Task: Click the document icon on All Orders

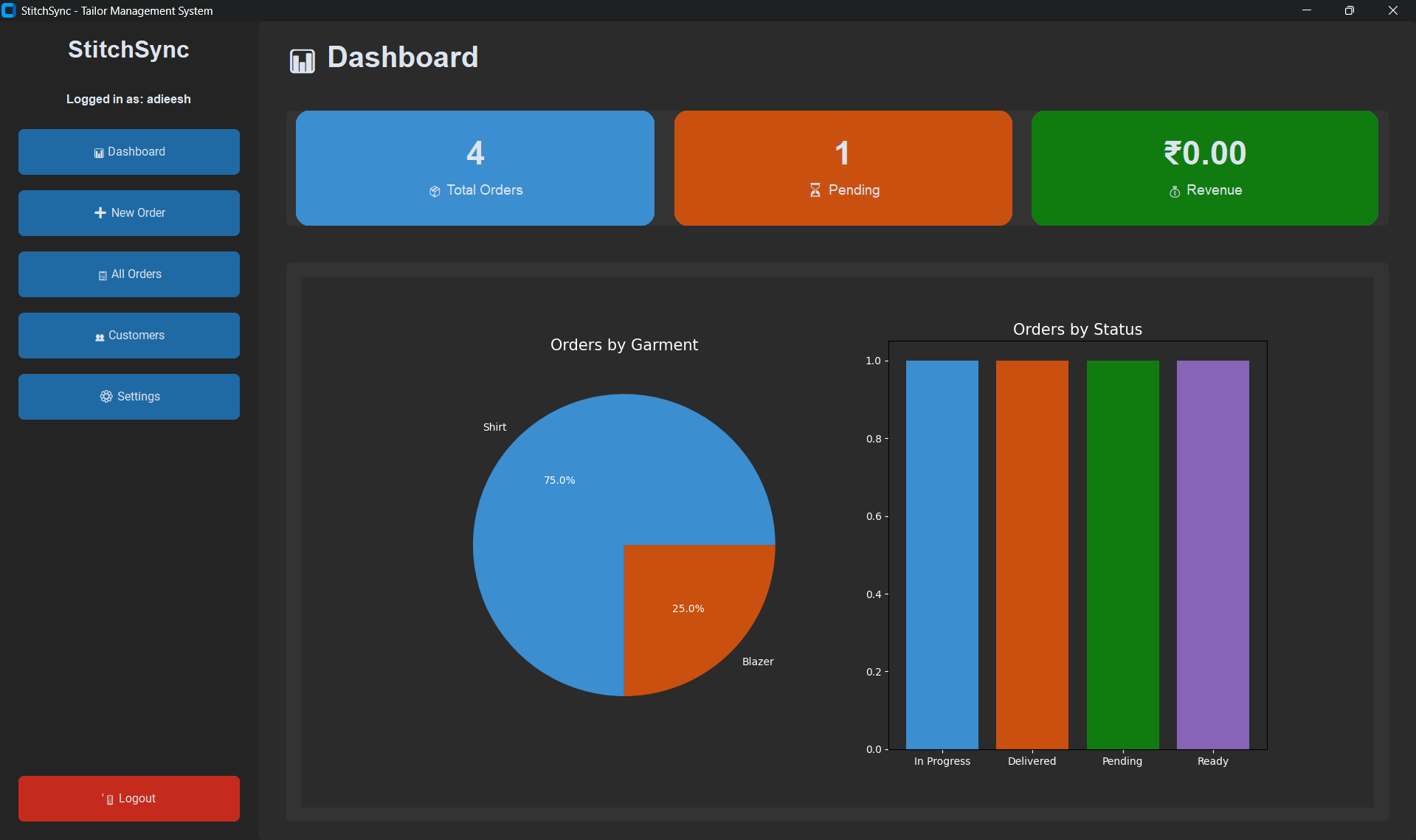Action: pos(103,274)
